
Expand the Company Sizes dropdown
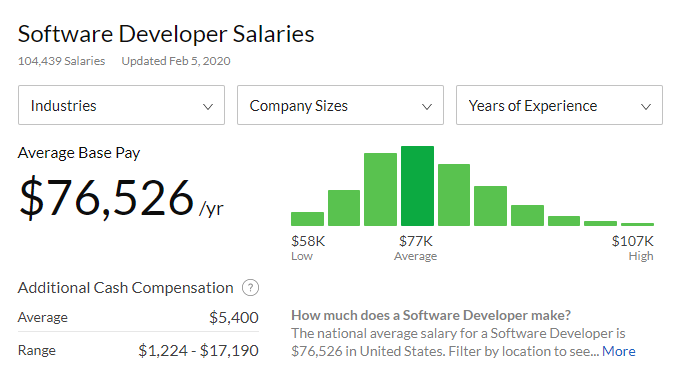click(340, 105)
